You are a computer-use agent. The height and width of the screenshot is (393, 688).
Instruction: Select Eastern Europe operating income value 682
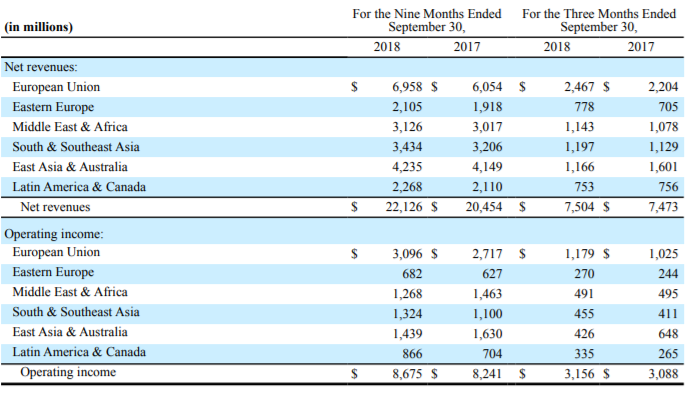pos(412,274)
